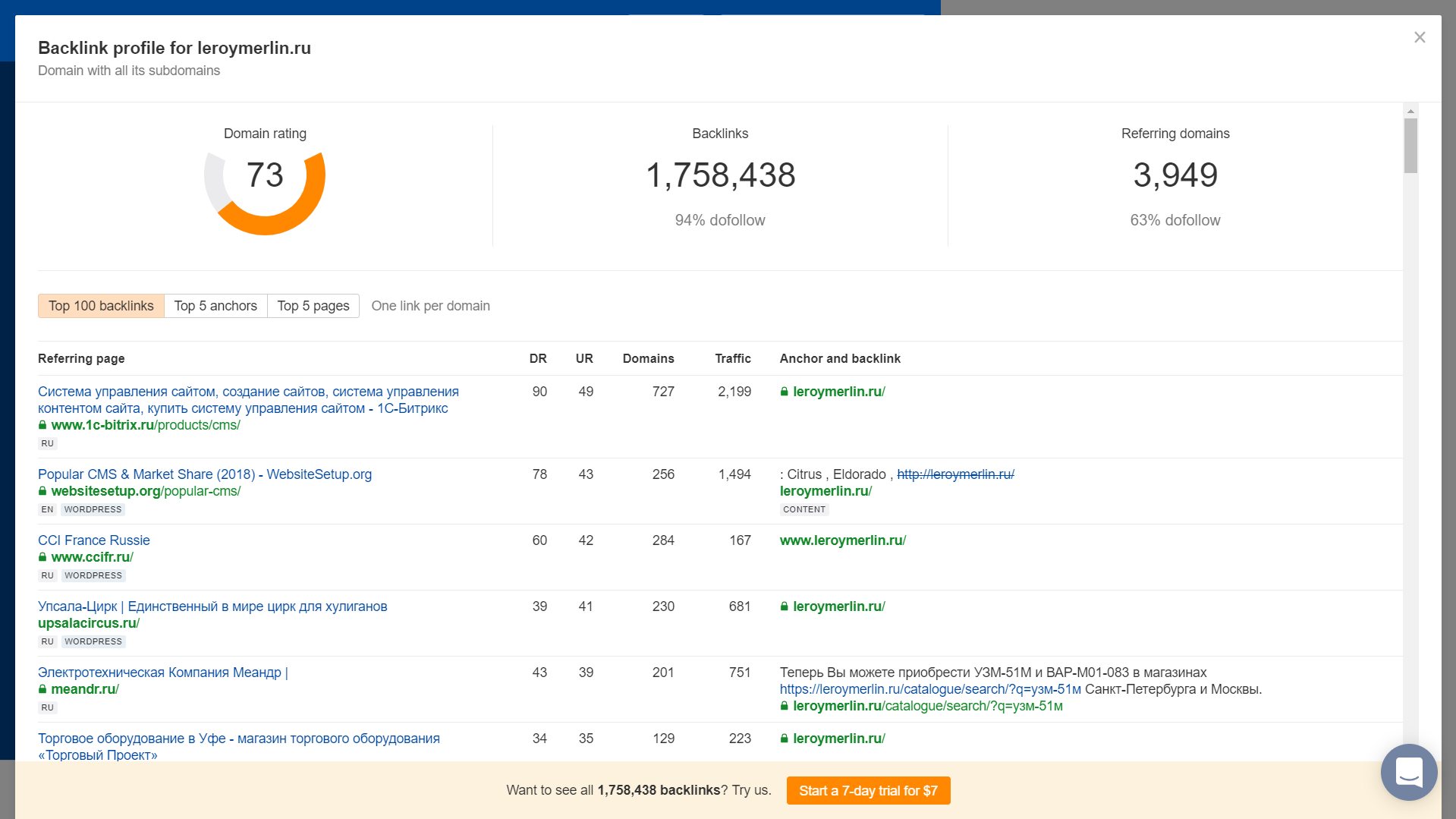Start the 7-day trial for $7

(868, 790)
